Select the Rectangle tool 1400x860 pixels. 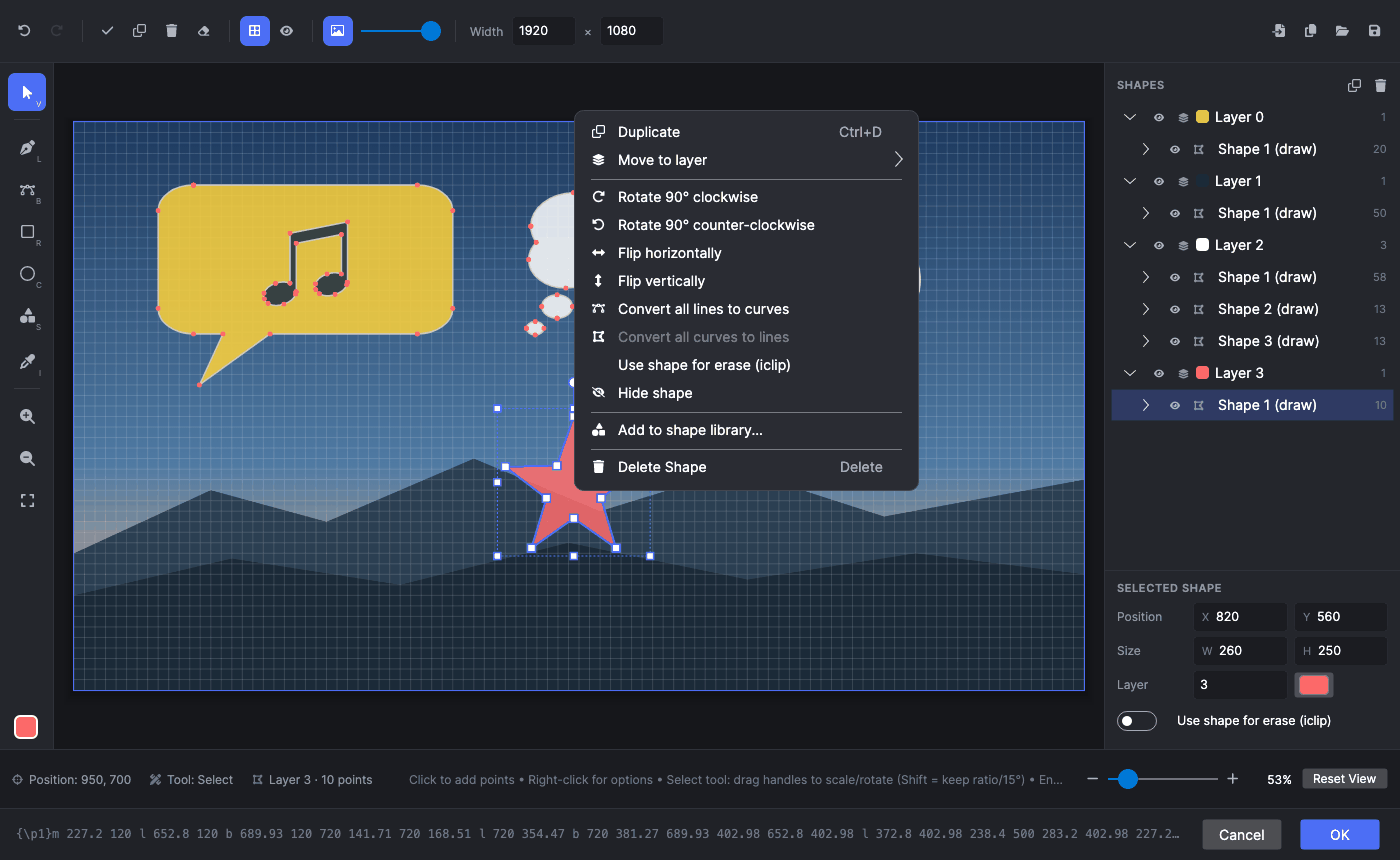[27, 232]
